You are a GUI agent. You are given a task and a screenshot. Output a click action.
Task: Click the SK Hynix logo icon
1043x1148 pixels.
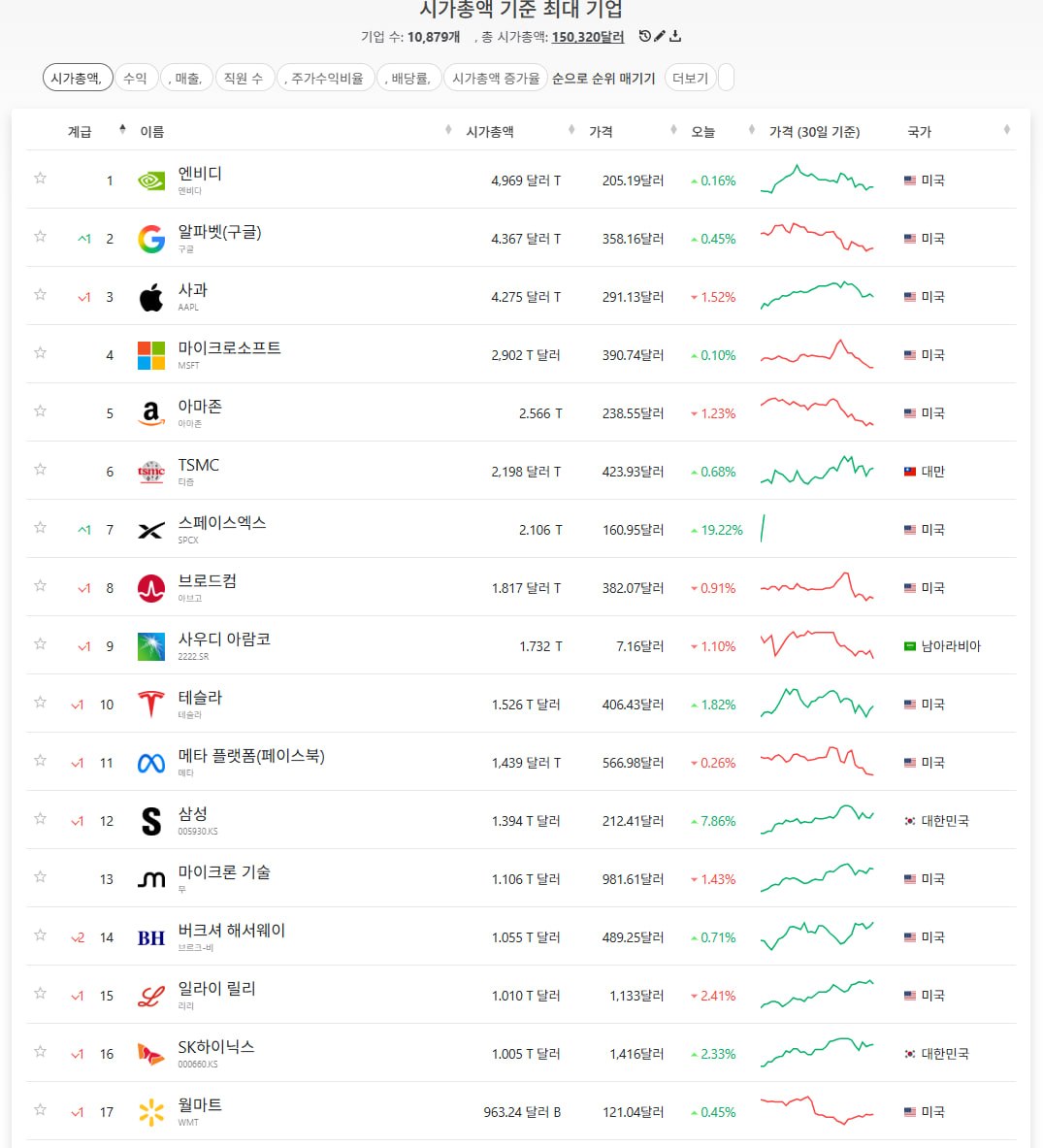pyautogui.click(x=151, y=1054)
